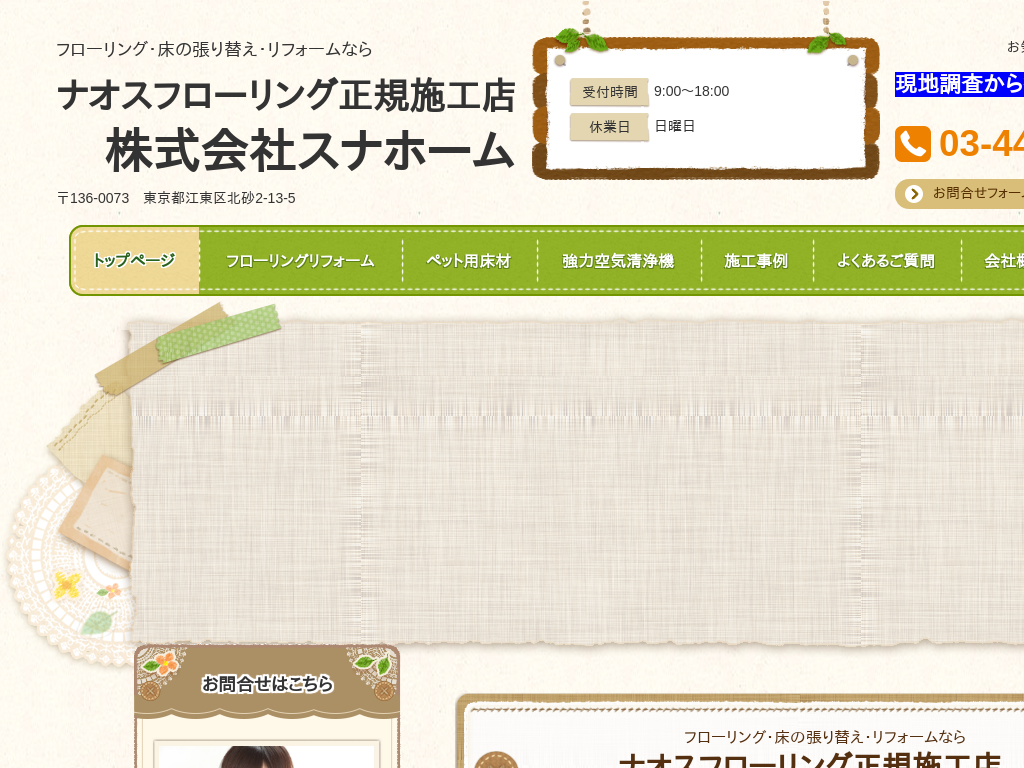View 施工事例 from the navigation

756,261
